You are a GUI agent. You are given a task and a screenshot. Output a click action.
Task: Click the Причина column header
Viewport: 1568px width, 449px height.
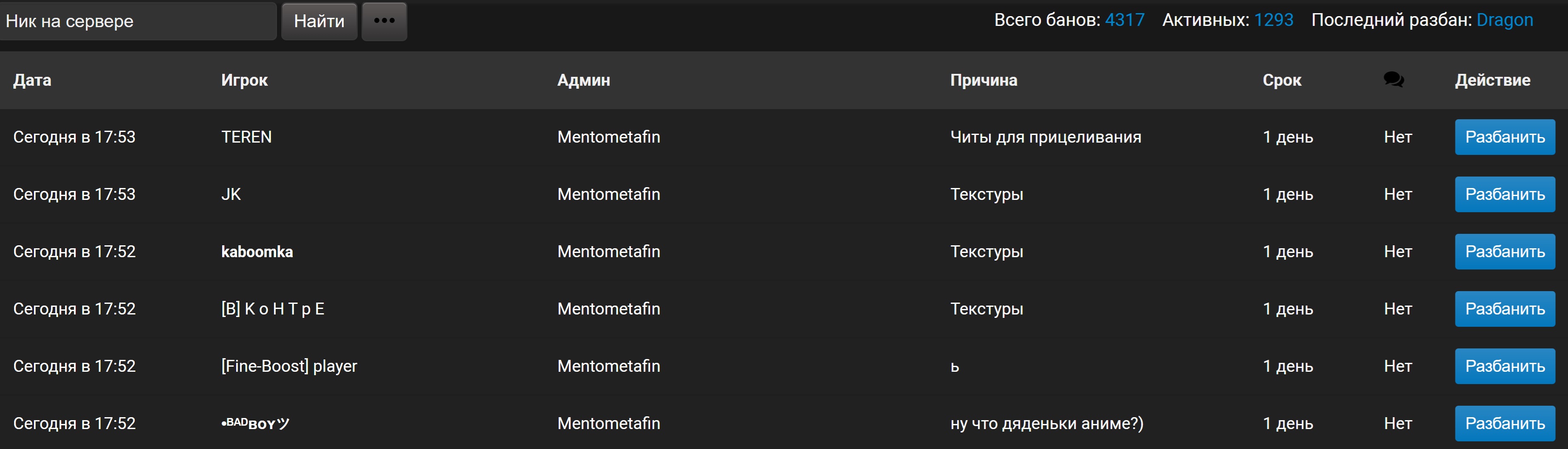983,80
